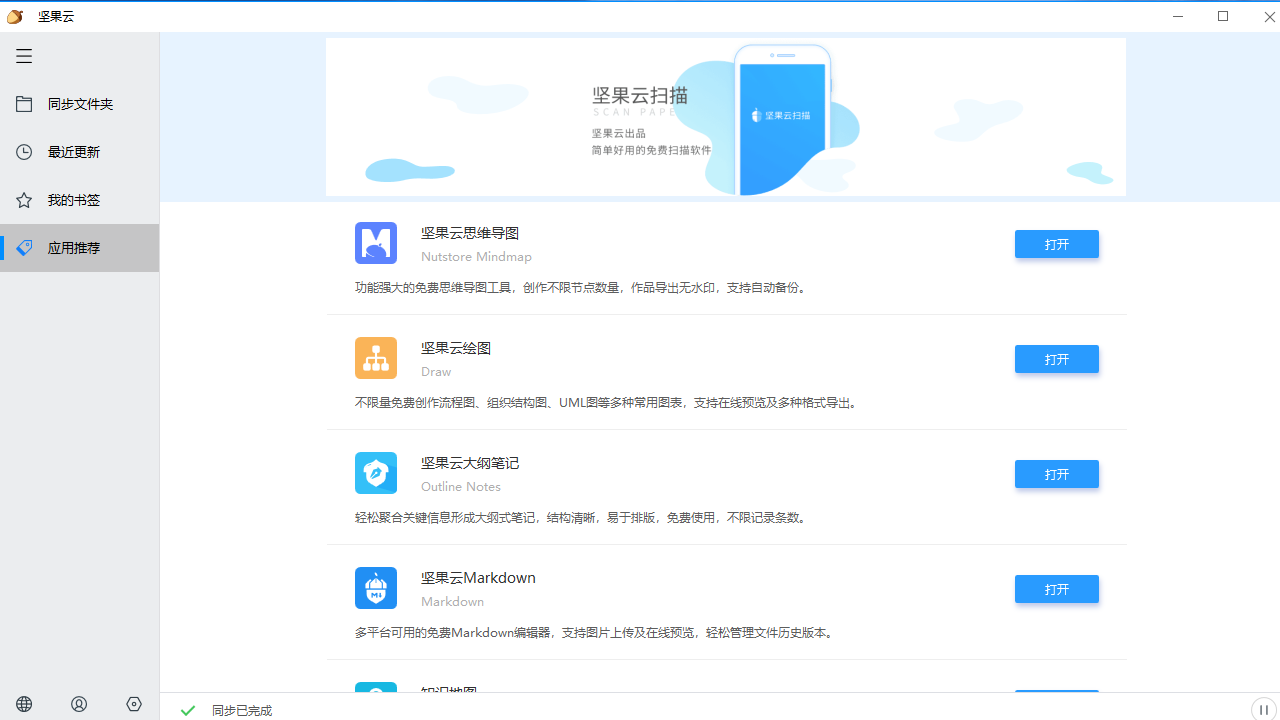1280x720 pixels.
Task: Open the hamburger menu icon
Action: pos(24,56)
